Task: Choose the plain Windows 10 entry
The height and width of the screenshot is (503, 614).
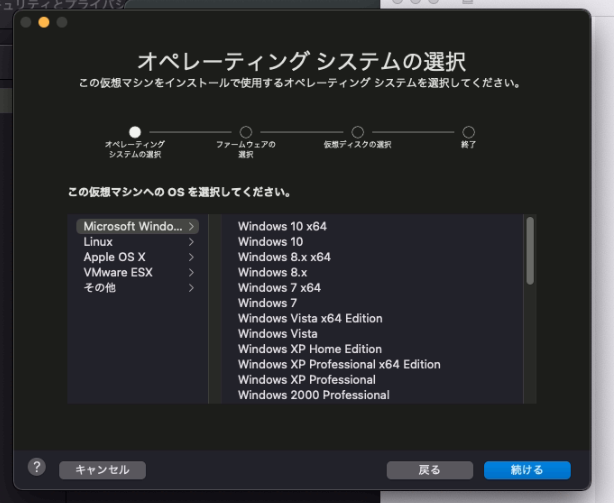Action: pyautogui.click(x=271, y=242)
